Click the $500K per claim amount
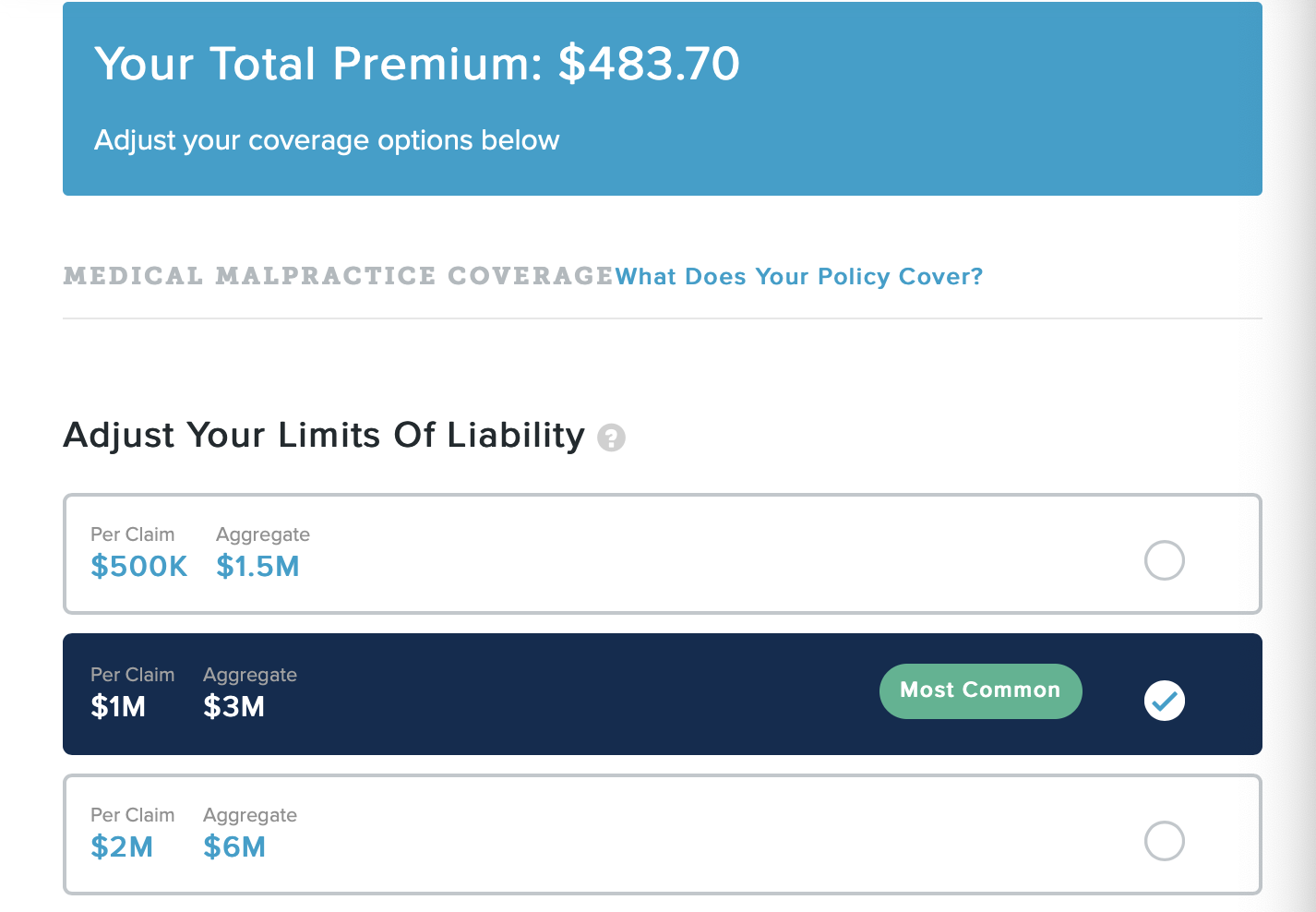1316x912 pixels. click(138, 567)
